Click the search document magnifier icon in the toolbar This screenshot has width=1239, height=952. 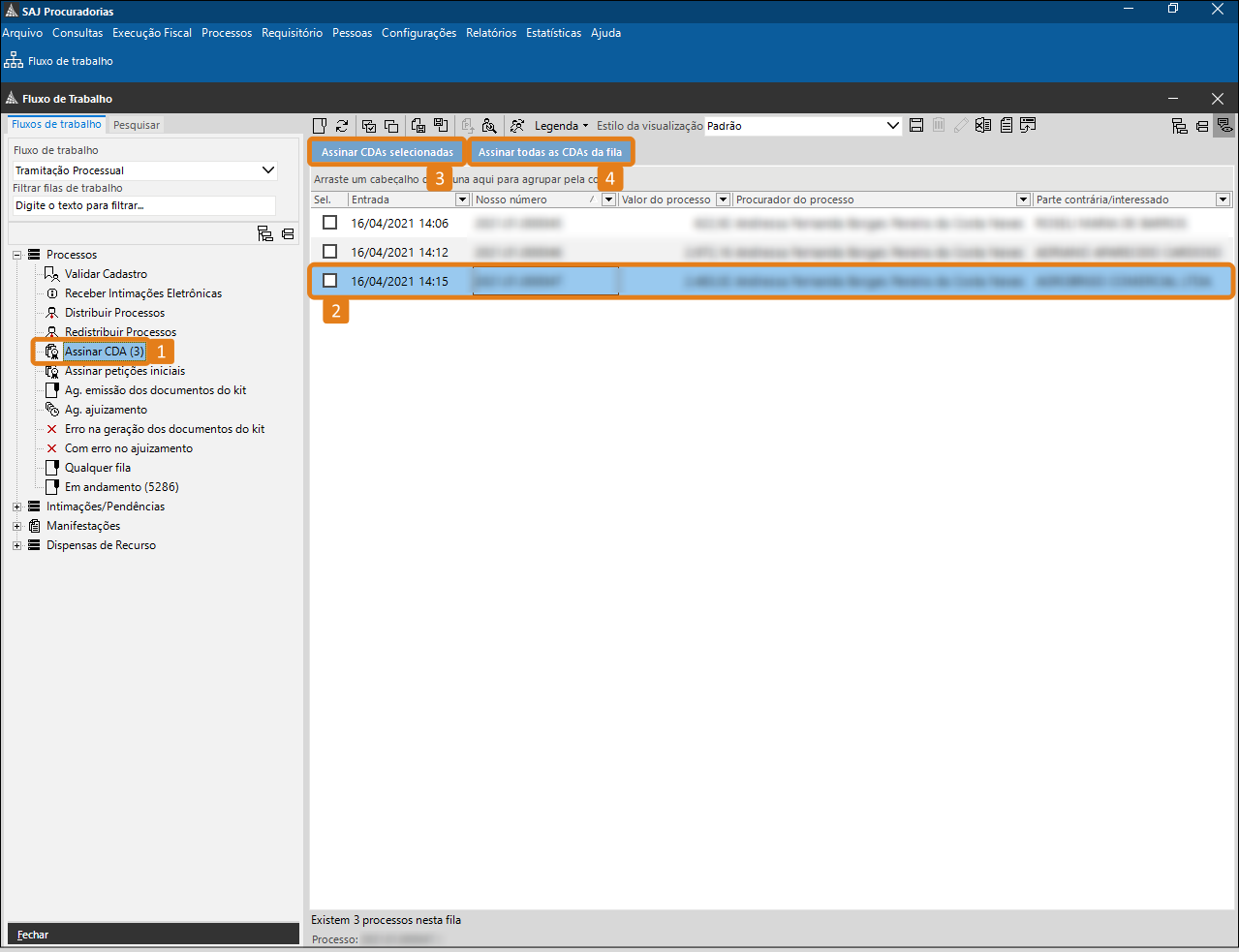(489, 126)
